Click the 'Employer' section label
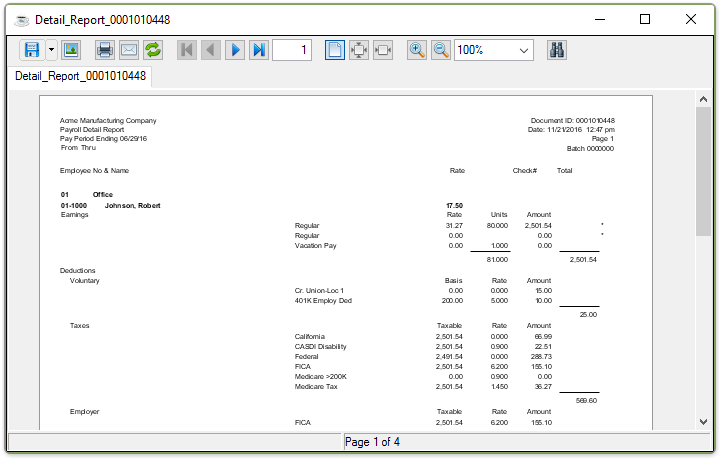 pyautogui.click(x=84, y=412)
